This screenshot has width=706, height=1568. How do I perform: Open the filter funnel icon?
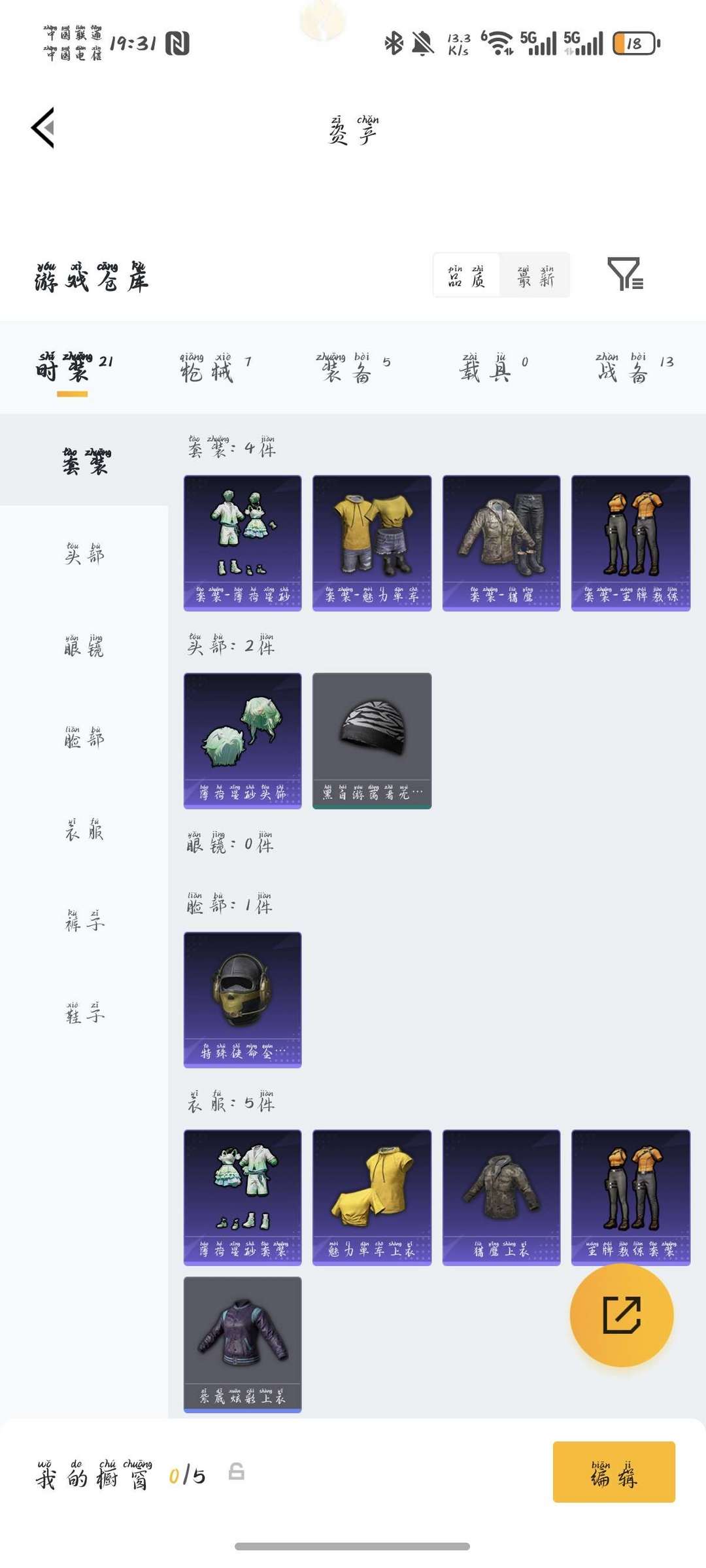626,273
